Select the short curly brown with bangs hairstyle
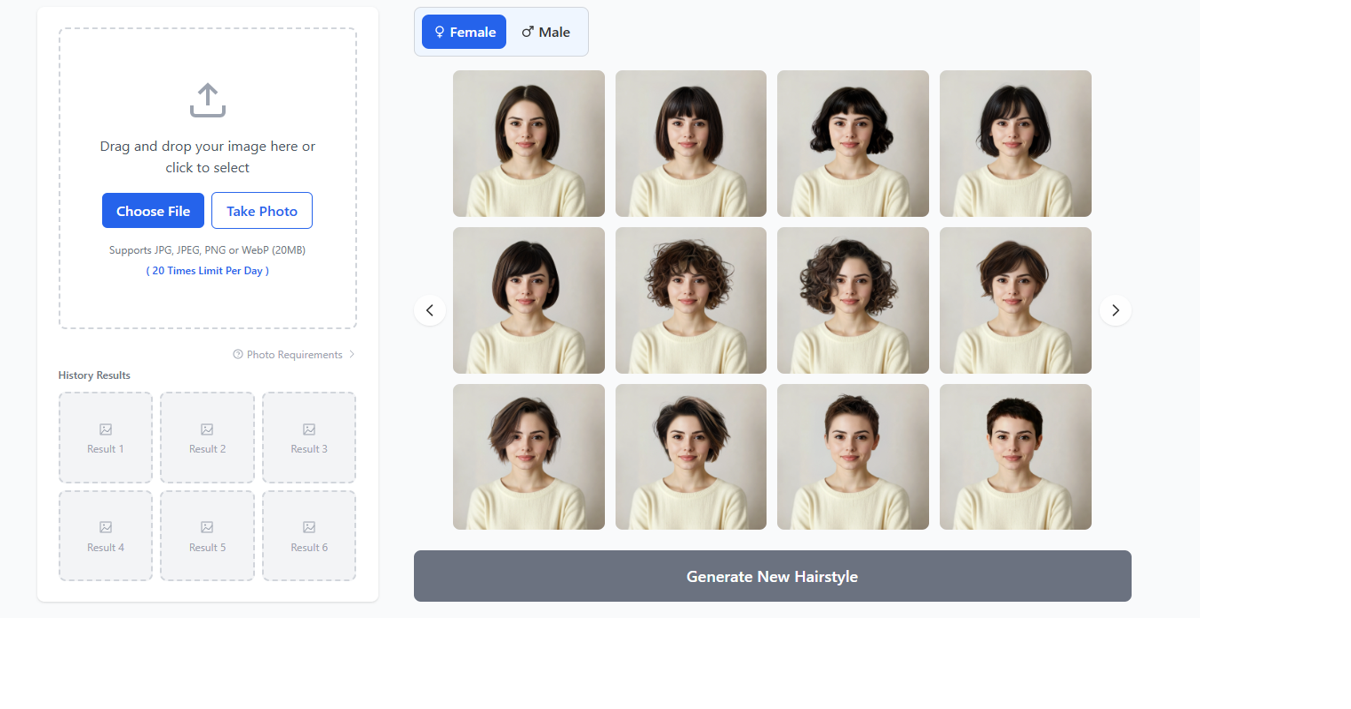The height and width of the screenshot is (709, 1351). (x=691, y=300)
